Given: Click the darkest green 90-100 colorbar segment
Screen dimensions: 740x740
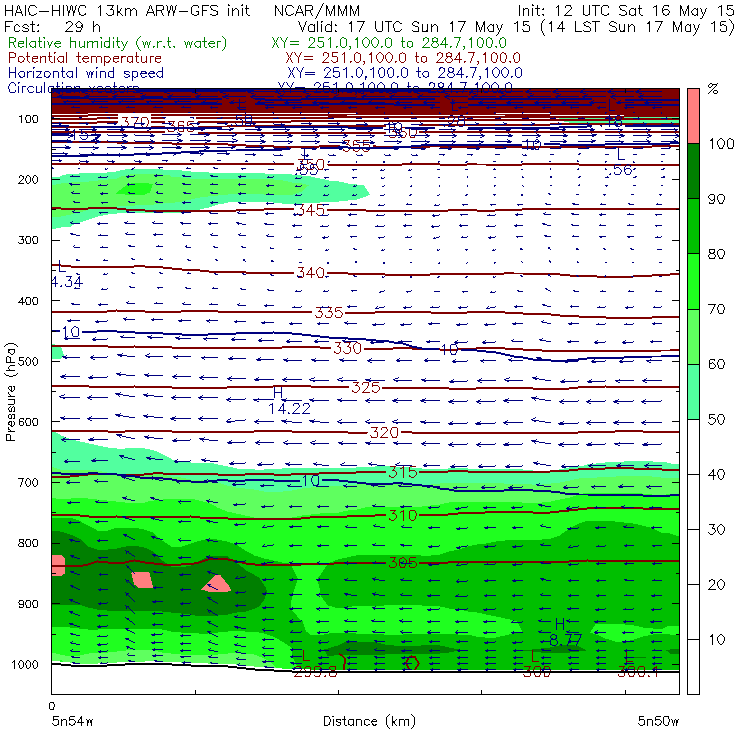Looking at the screenshot, I should point(693,171).
